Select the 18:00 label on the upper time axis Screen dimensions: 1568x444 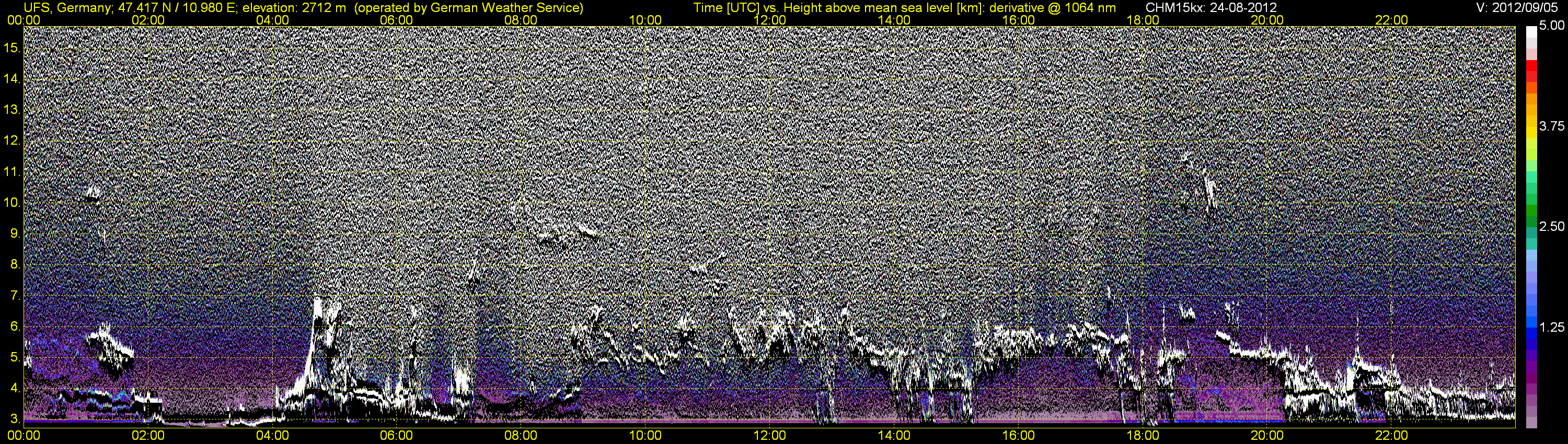tap(1143, 20)
